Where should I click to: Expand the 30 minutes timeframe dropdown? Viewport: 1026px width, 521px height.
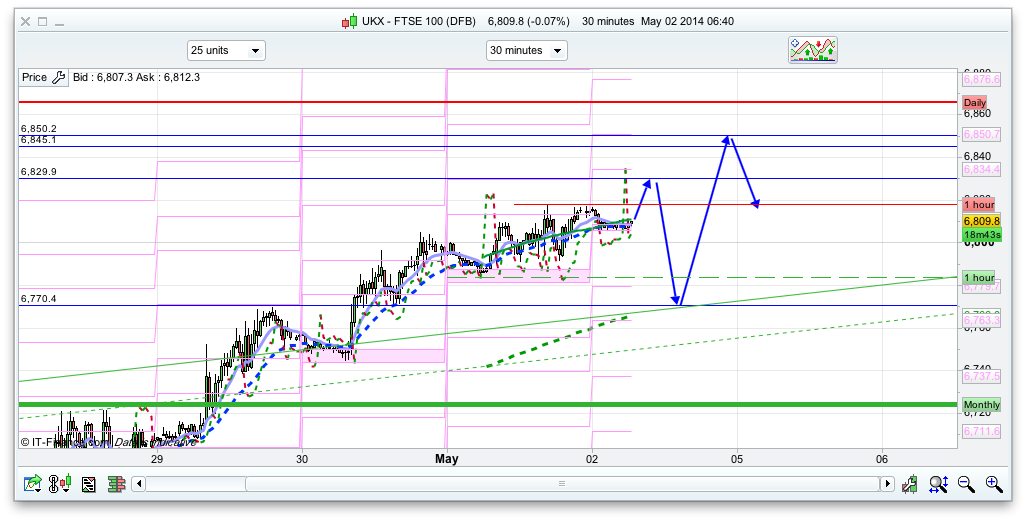526,50
